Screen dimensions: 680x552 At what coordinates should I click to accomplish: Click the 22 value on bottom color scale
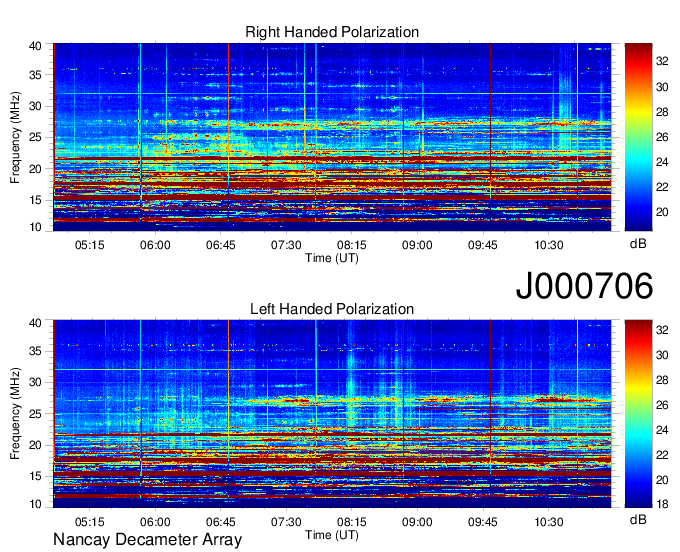coord(662,455)
